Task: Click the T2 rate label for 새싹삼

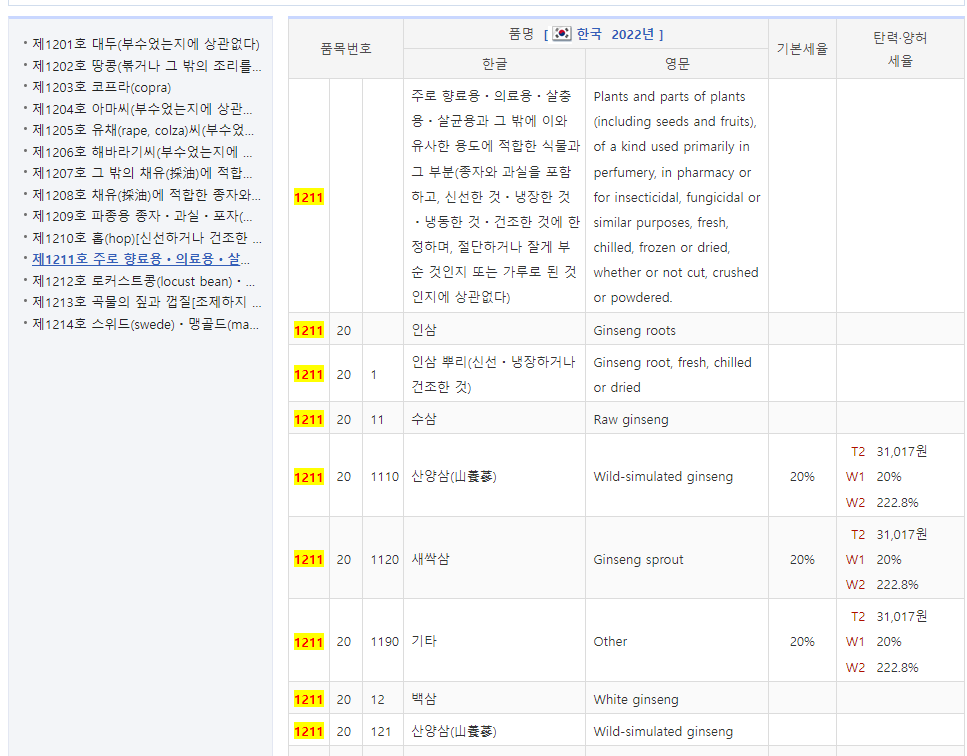Action: [x=858, y=534]
